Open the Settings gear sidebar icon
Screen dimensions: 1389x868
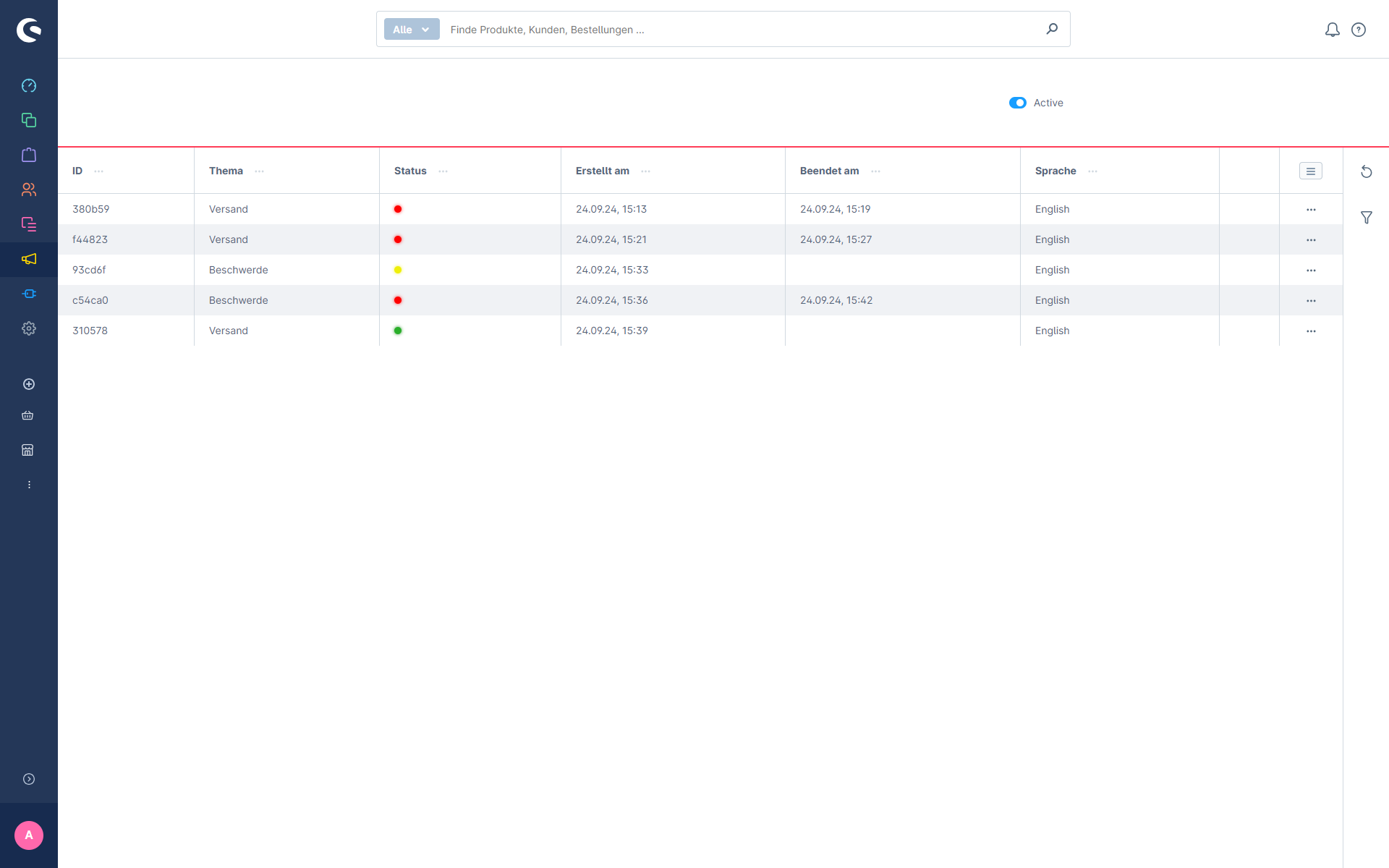coord(29,328)
